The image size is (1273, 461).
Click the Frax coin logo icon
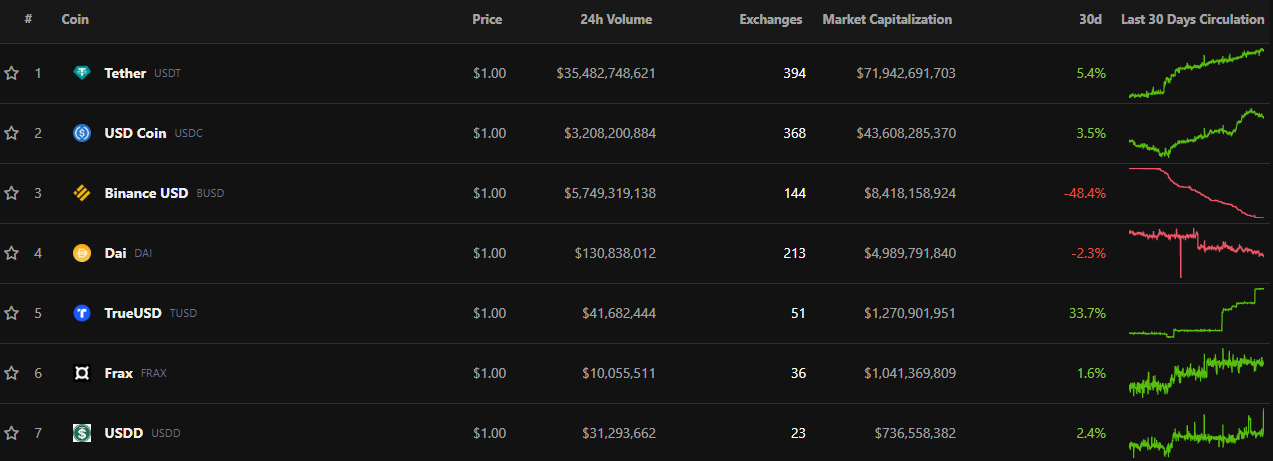pyautogui.click(x=82, y=373)
